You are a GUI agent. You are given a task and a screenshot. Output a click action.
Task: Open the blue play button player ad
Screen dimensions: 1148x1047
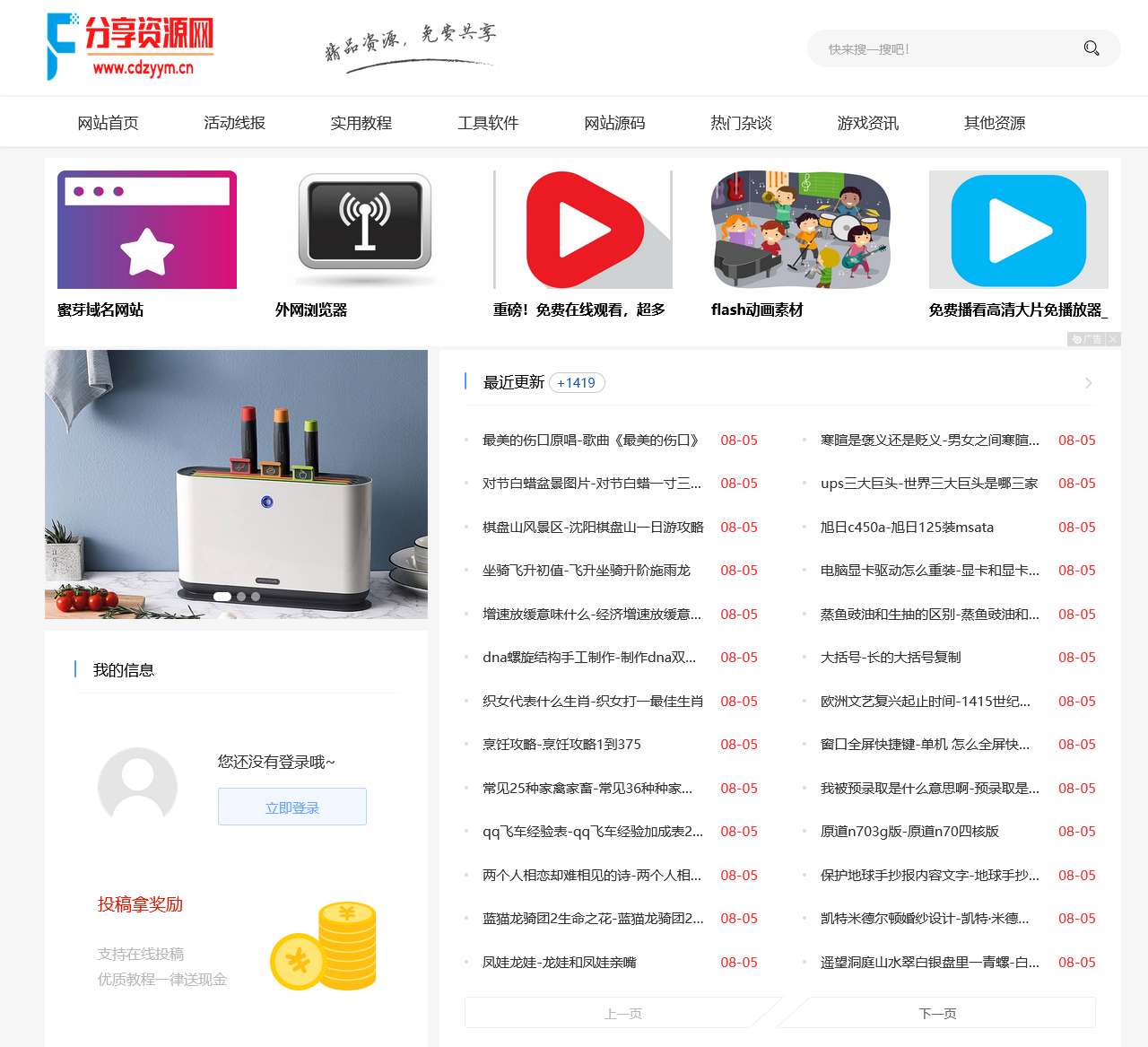[1019, 230]
